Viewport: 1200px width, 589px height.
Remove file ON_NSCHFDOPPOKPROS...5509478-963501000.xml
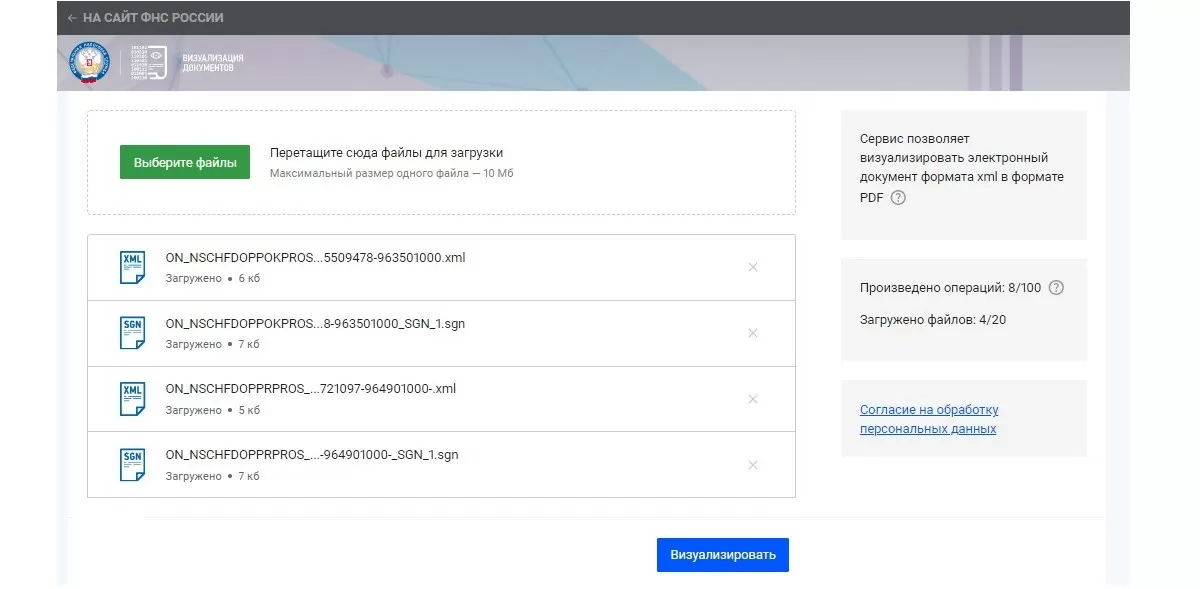(753, 267)
